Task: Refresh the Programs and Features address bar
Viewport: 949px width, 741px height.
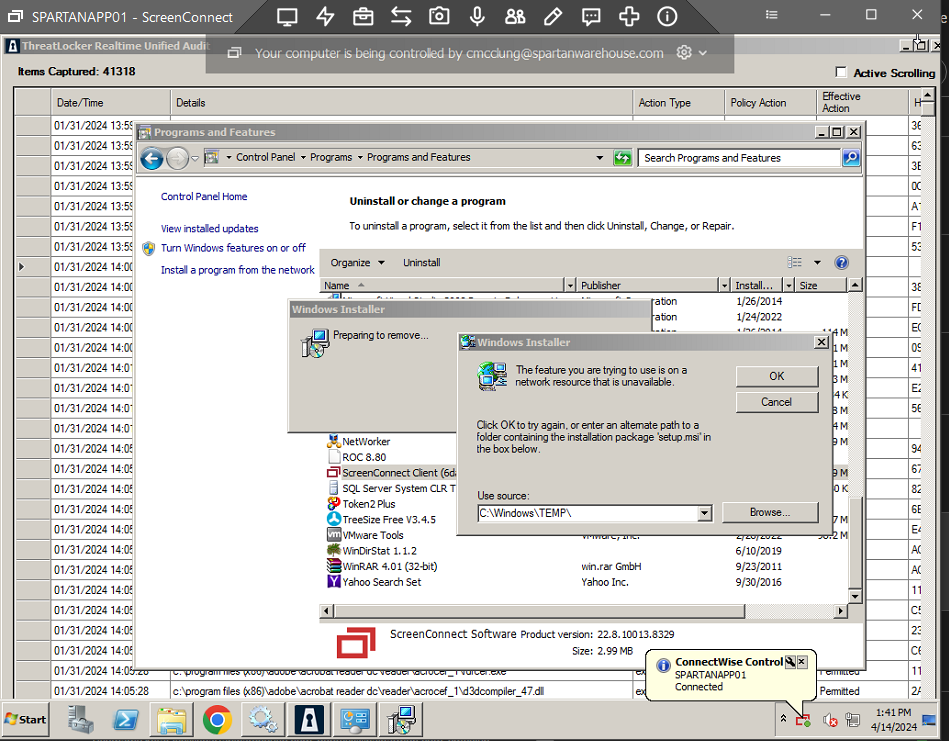Action: coord(622,158)
